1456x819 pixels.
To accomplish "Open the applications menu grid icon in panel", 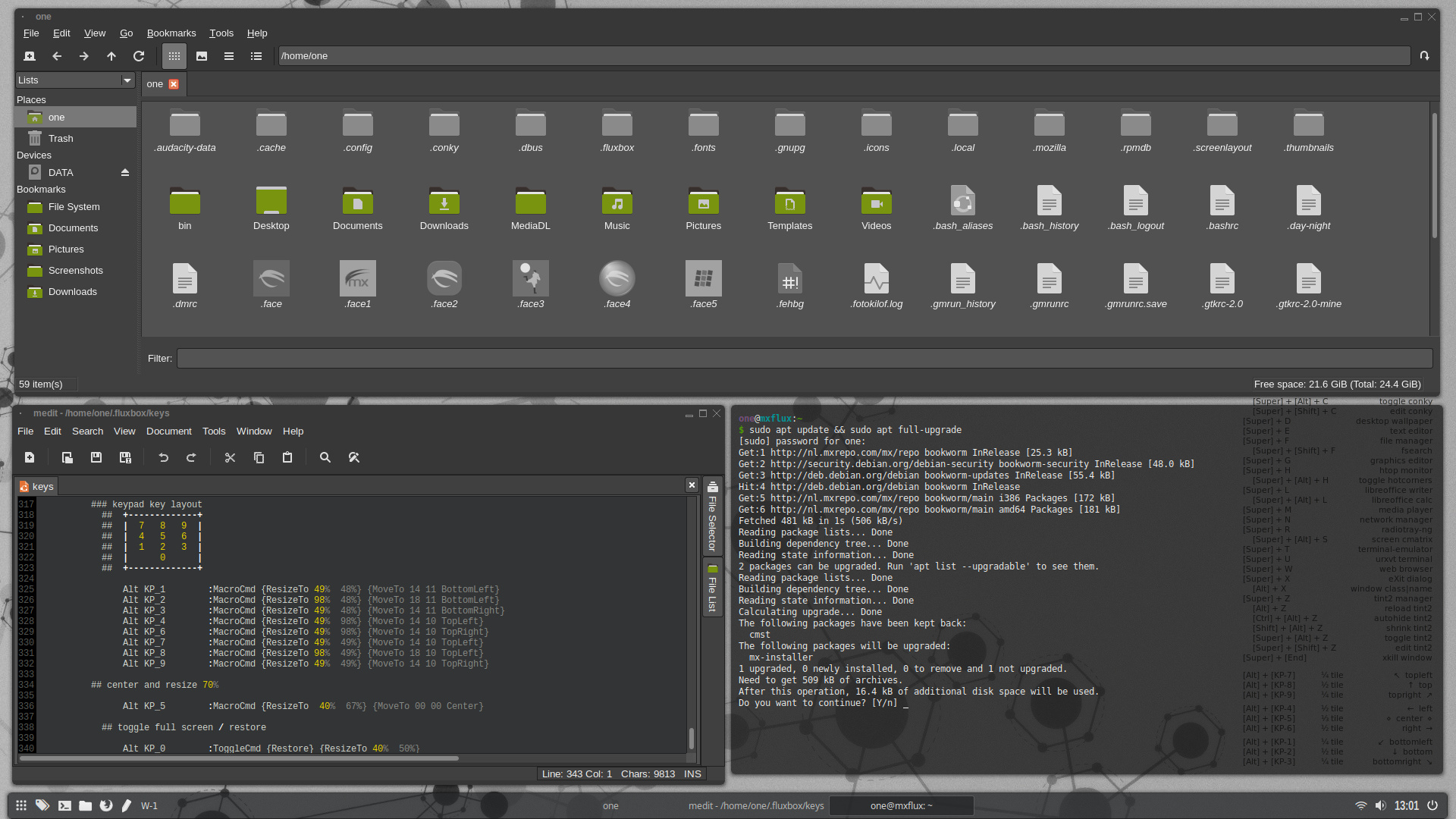I will coord(21,806).
